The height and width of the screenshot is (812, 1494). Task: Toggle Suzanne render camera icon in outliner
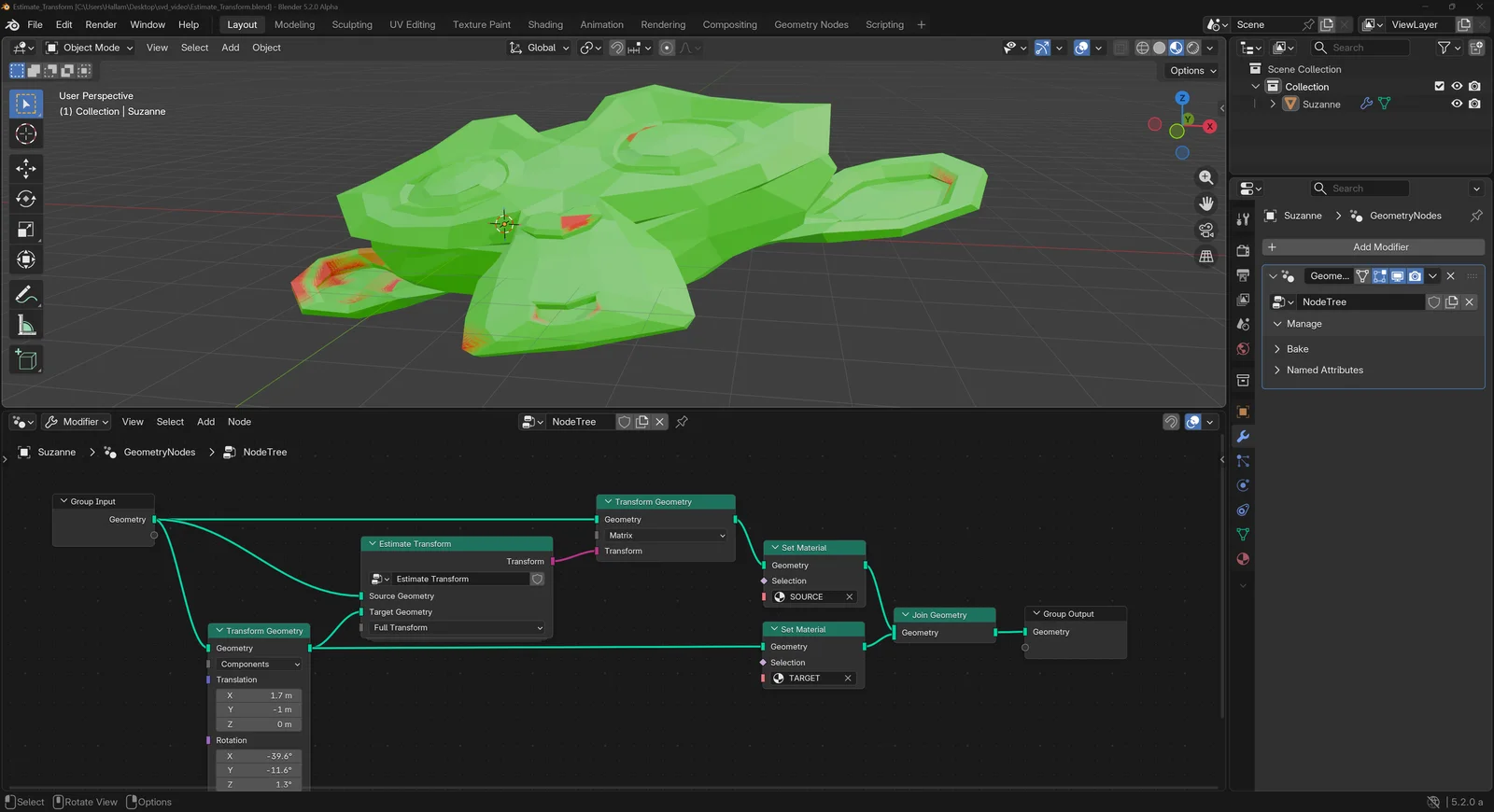tap(1474, 104)
